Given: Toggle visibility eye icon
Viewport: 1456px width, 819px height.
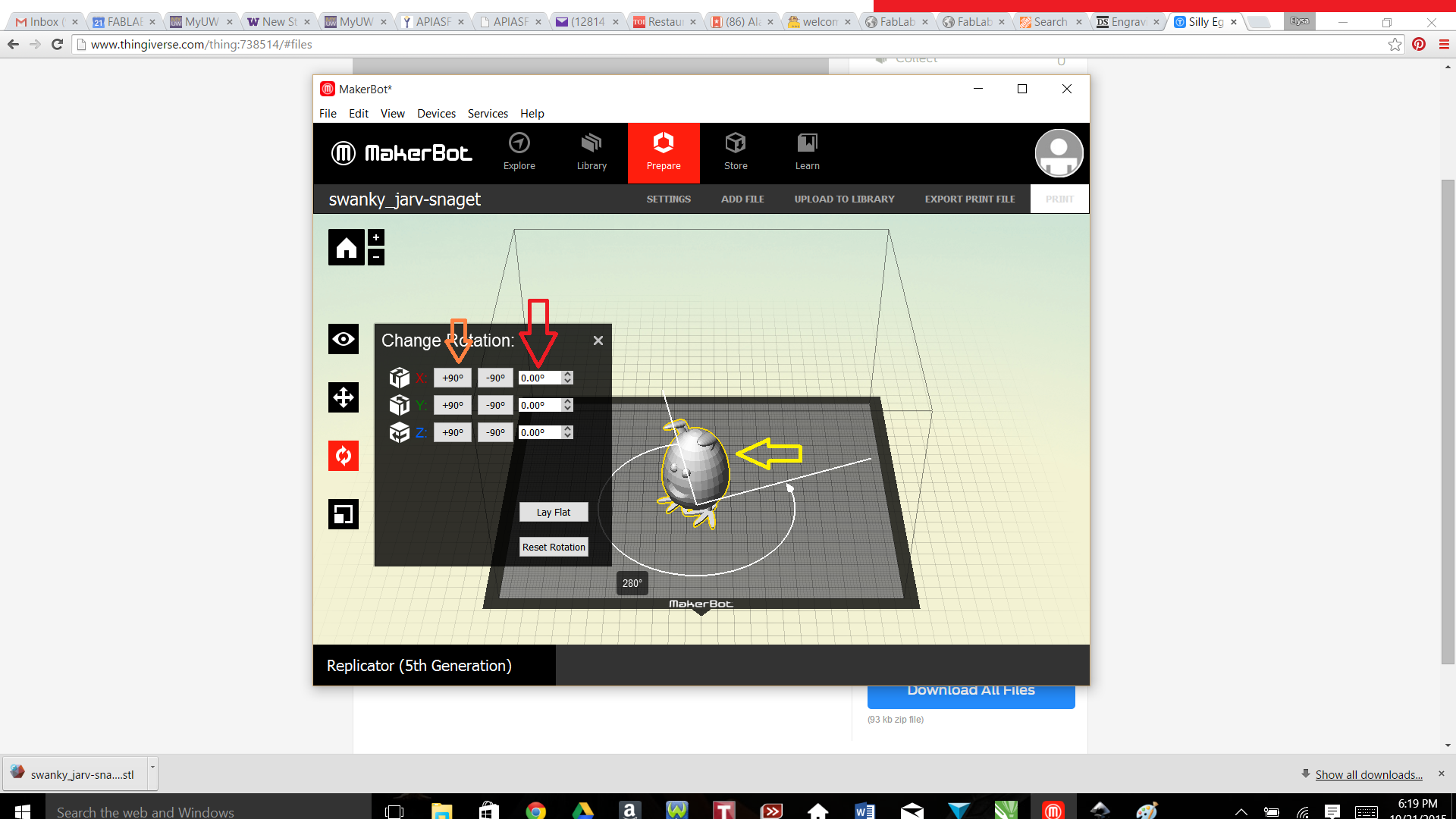Looking at the screenshot, I should [344, 338].
